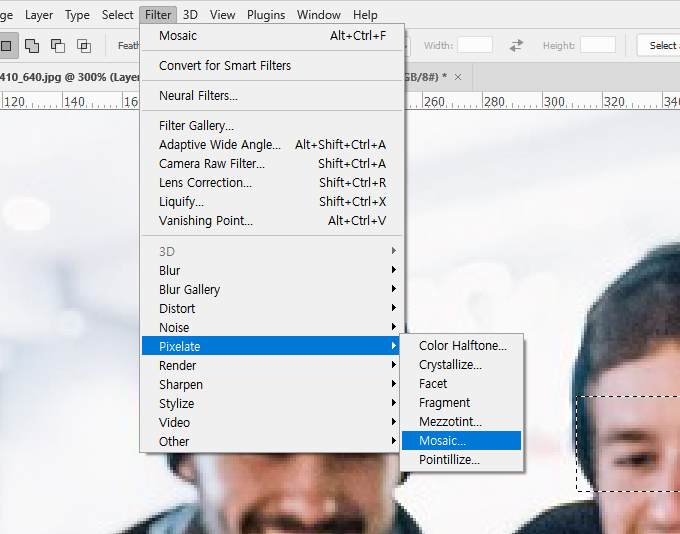Viewport: 680px width, 534px height.
Task: Swap width and height arrows icon
Action: (x=516, y=45)
